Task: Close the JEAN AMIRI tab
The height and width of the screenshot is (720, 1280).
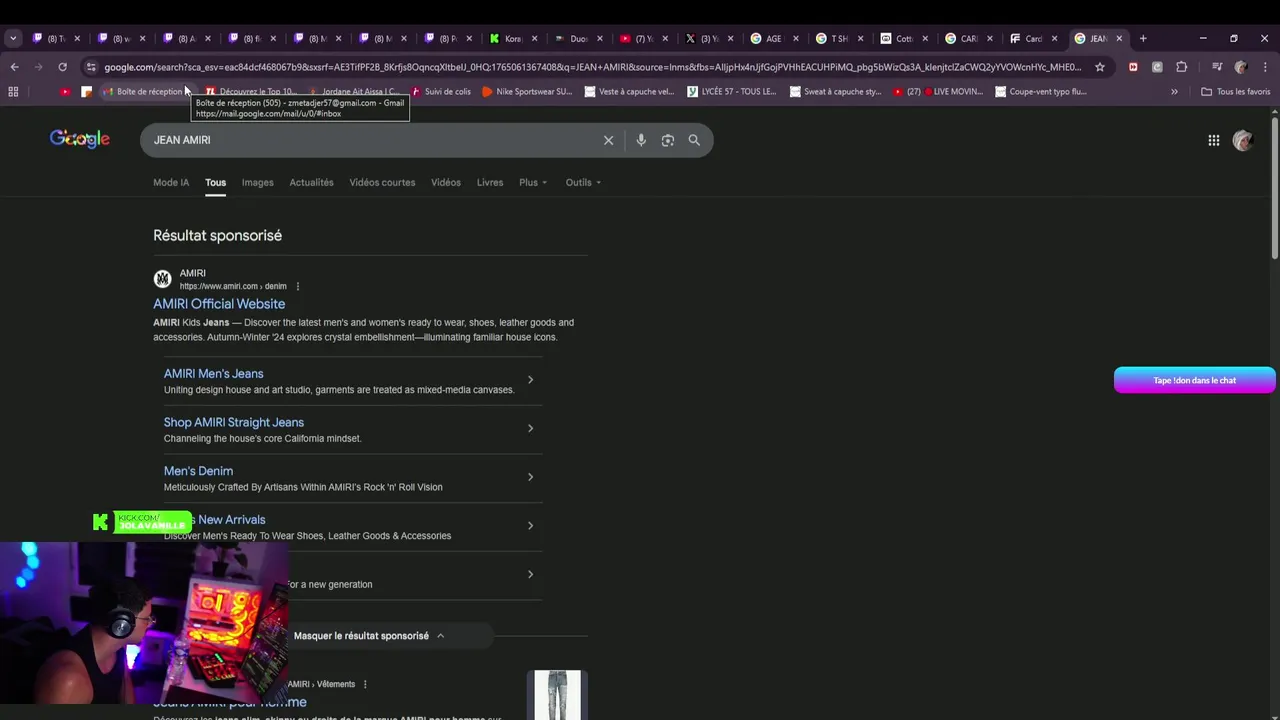Action: pos(1119,38)
